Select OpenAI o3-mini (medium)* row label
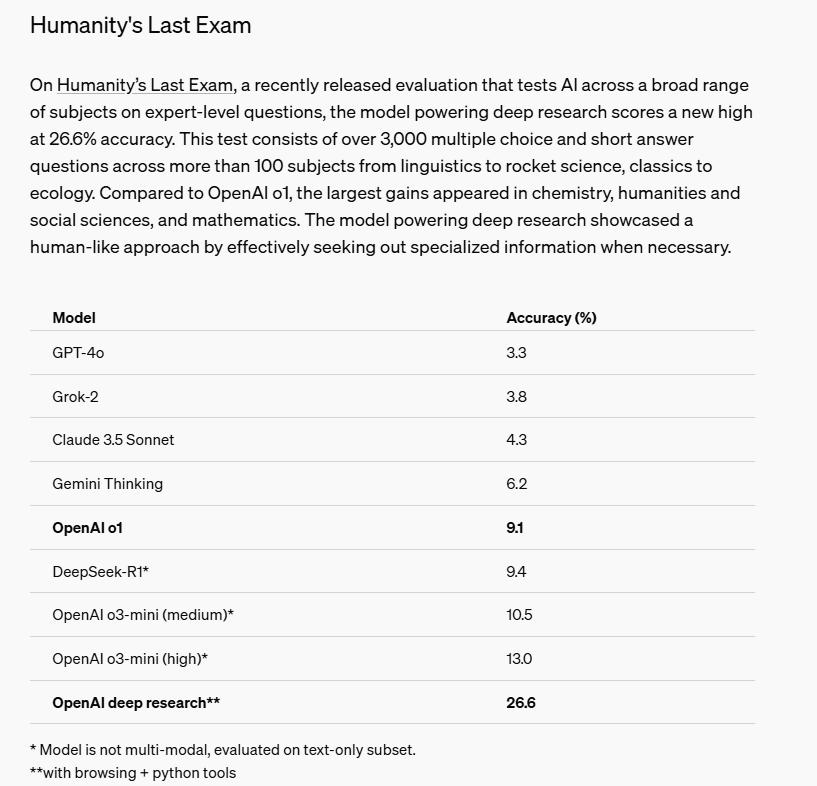Viewport: 817px width, 786px height. coord(143,615)
